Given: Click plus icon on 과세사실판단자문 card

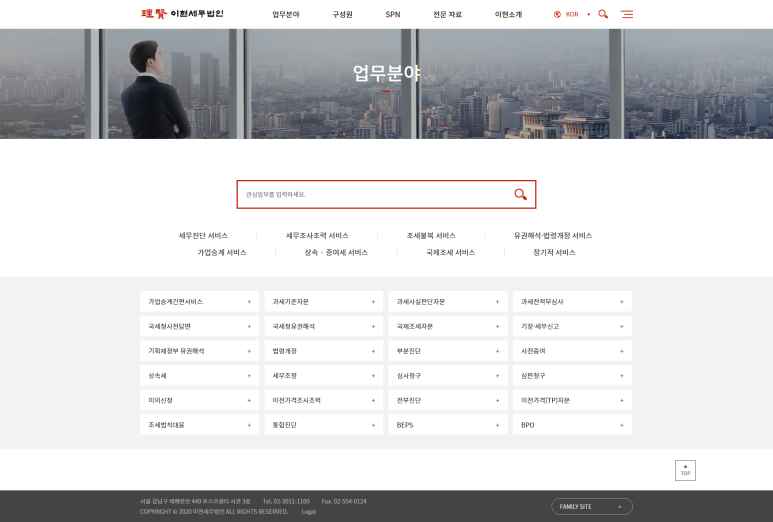Looking at the screenshot, I should pos(497,302).
